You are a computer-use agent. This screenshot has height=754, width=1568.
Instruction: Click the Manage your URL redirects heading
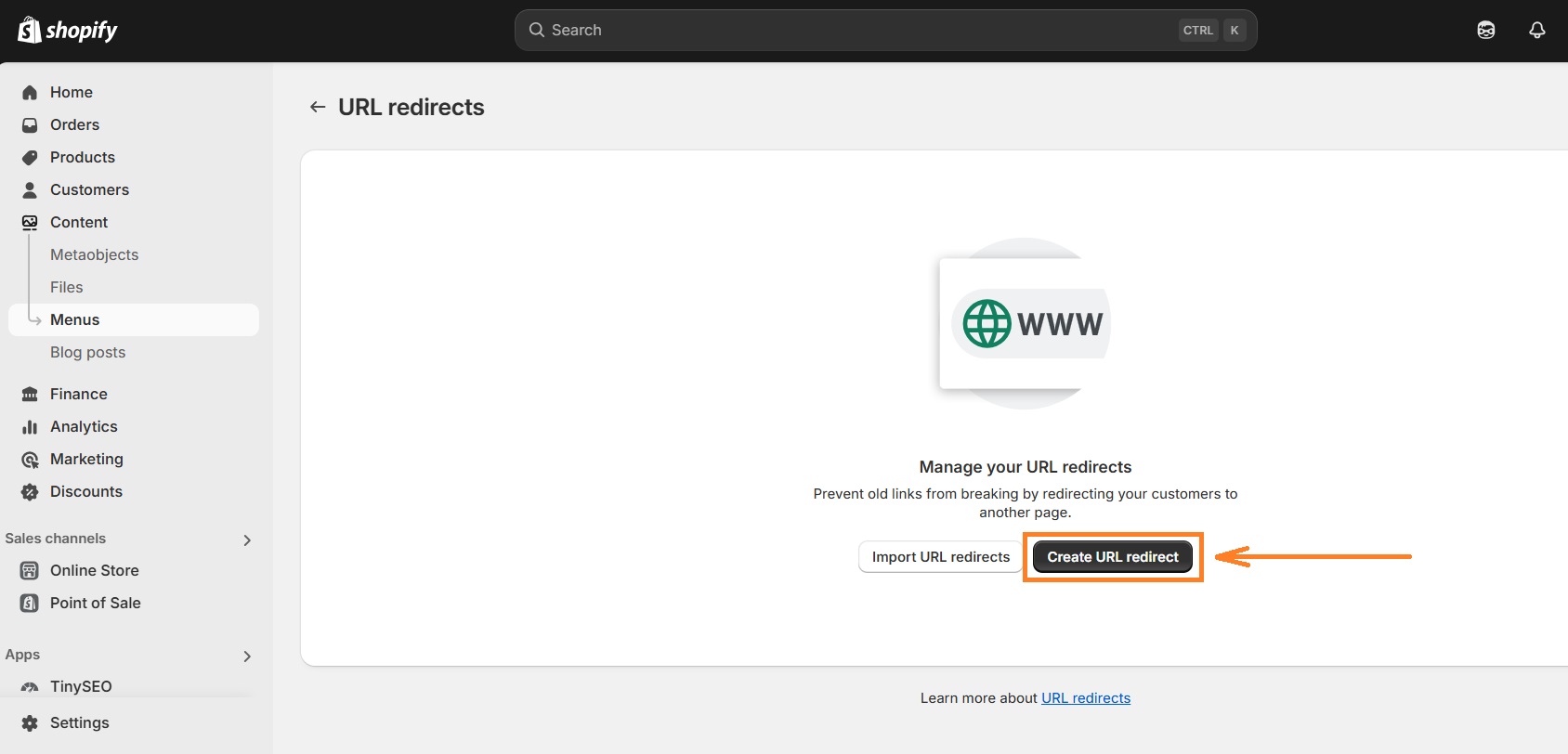click(1026, 467)
